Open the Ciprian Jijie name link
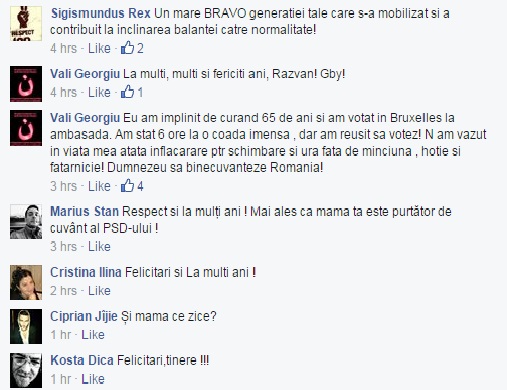This screenshot has height=390, width=507. [84, 316]
